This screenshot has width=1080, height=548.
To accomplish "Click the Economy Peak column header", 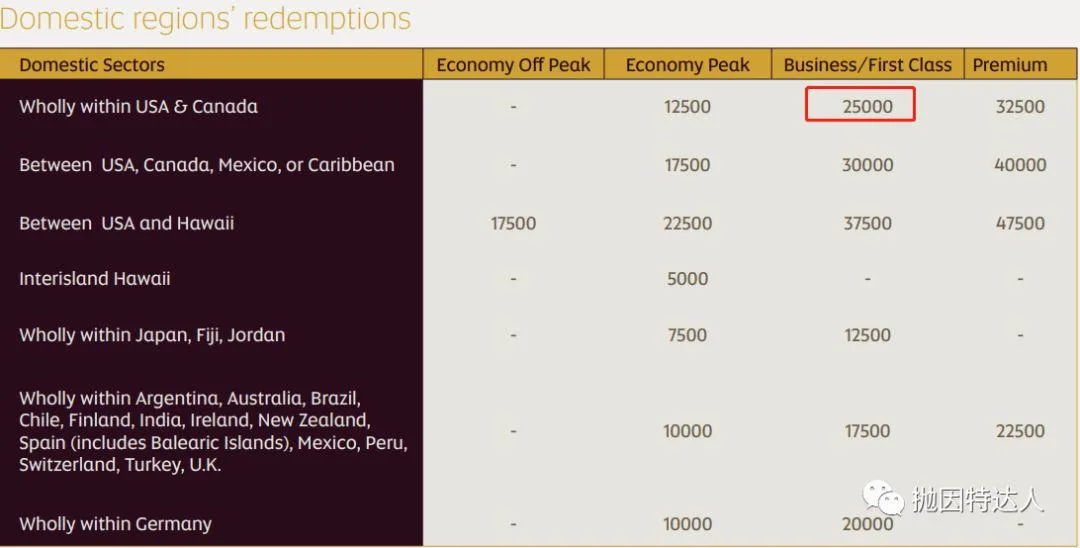I will [687, 65].
